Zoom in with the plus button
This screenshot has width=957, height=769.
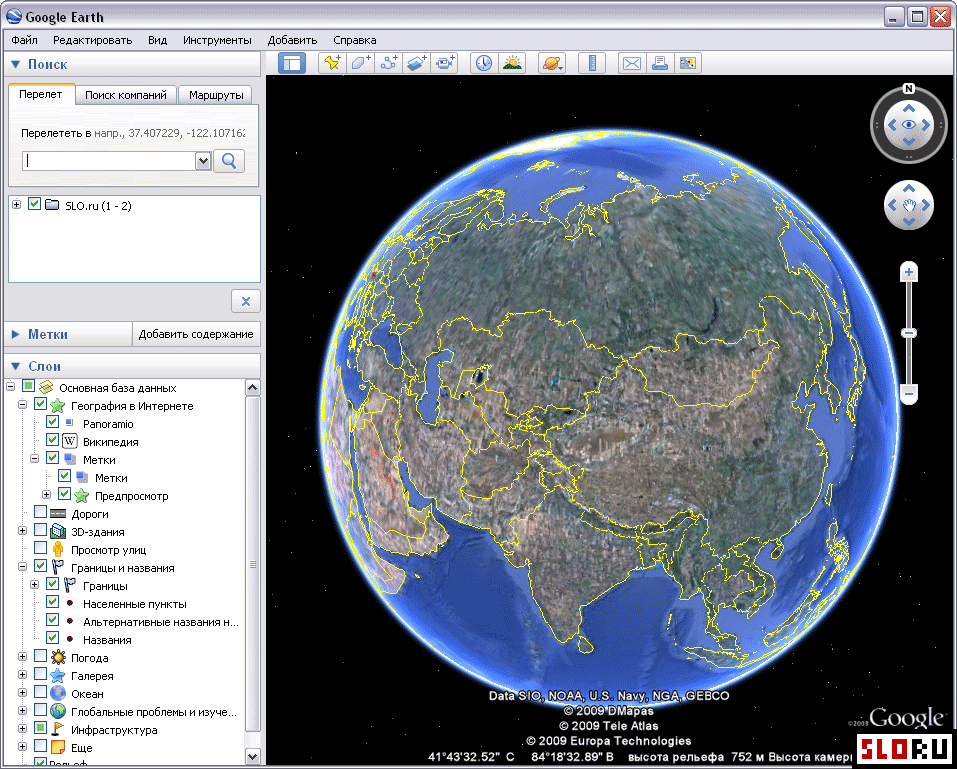(909, 272)
